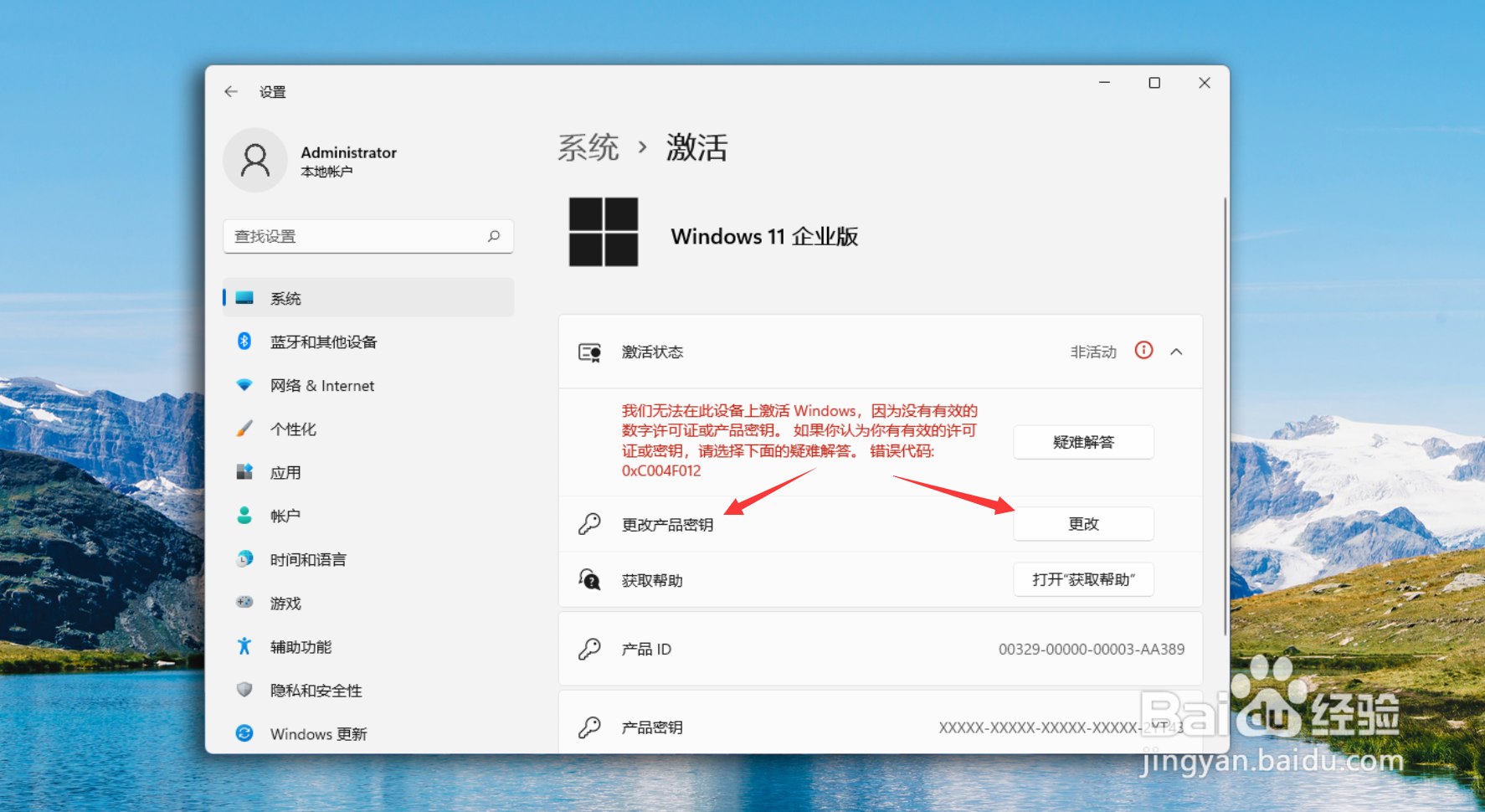This screenshot has height=812, width=1485.
Task: Open 系统 in the sidebar
Action: [368, 298]
